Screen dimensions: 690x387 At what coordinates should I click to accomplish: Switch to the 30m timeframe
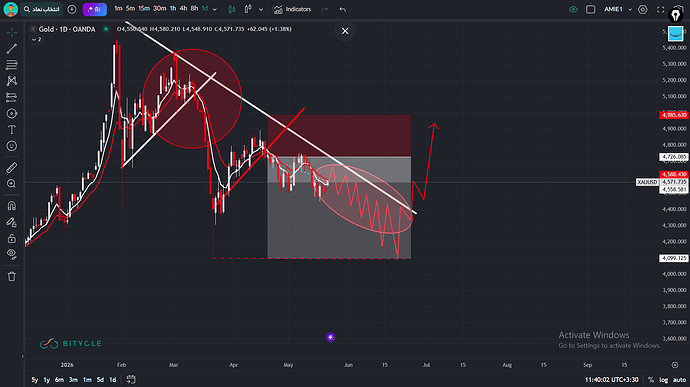pos(160,8)
